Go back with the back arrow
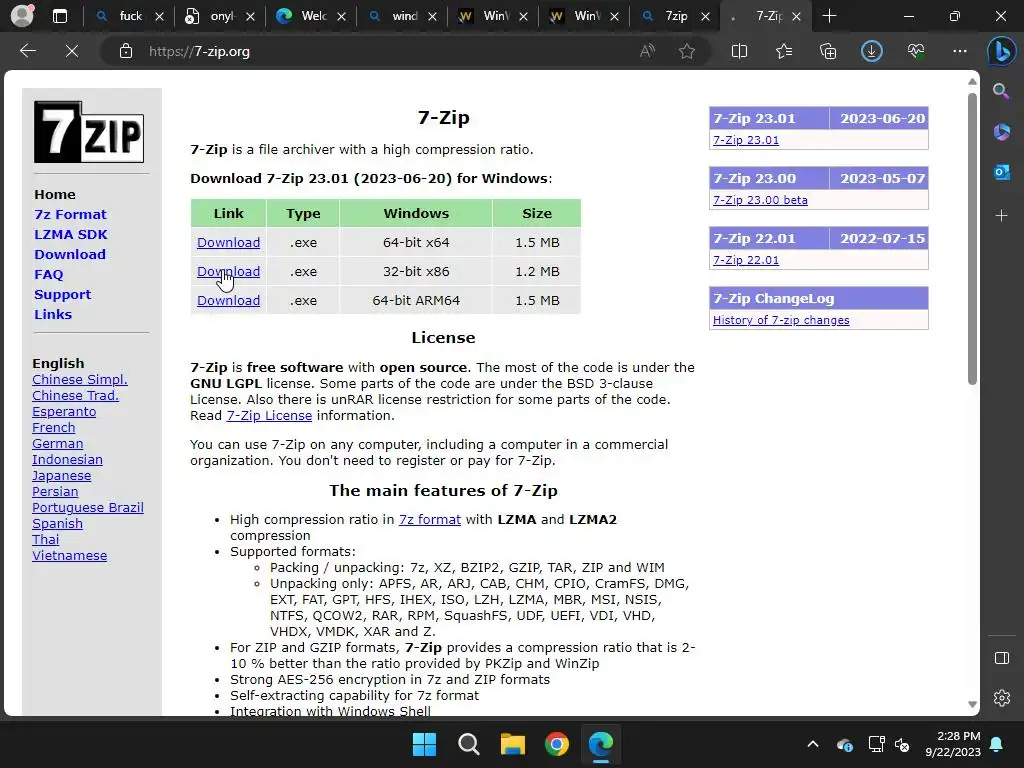This screenshot has width=1024, height=768. coord(27,51)
